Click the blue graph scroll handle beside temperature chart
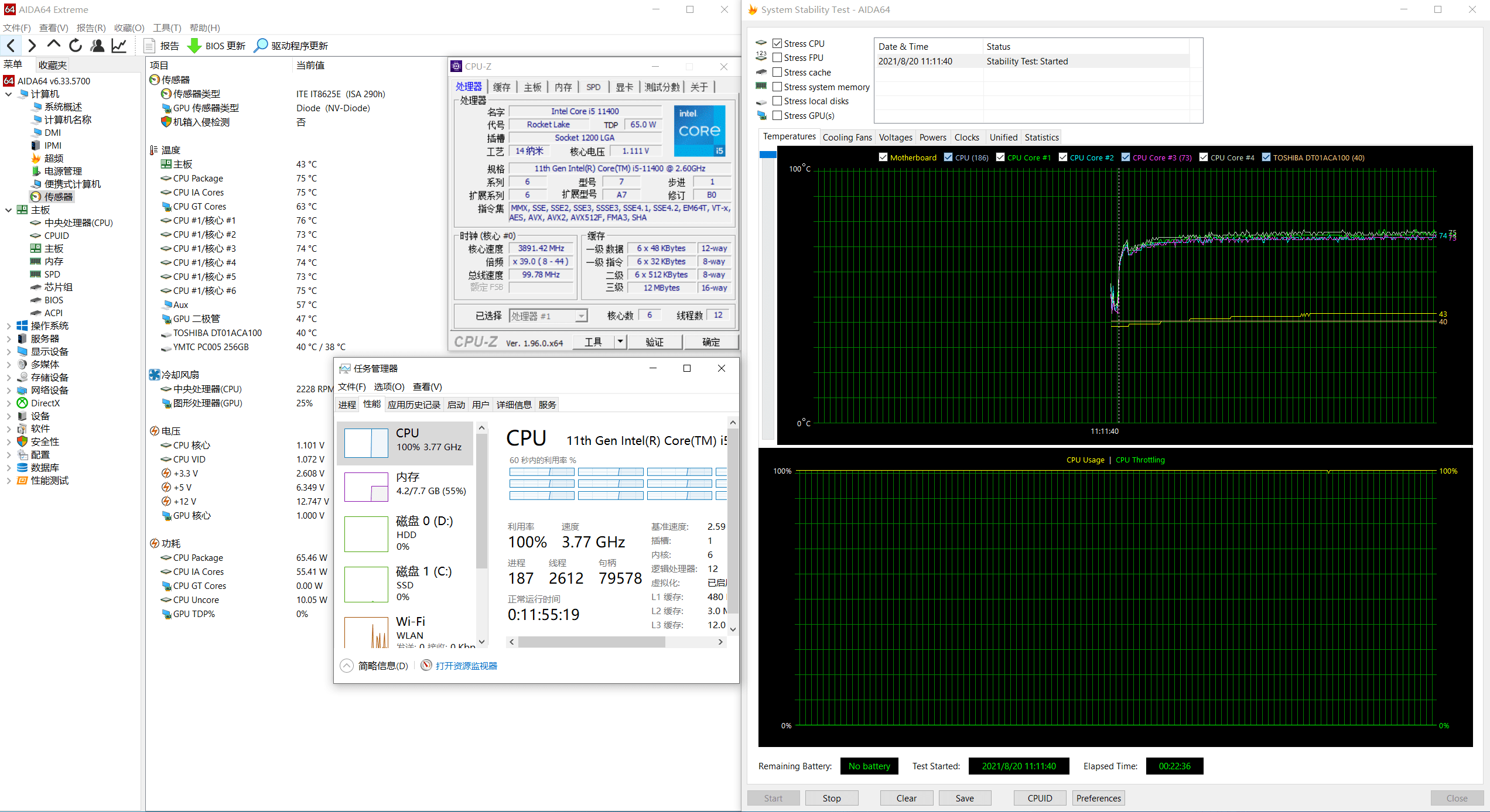Screen dimensions: 1490x812 click(x=768, y=155)
